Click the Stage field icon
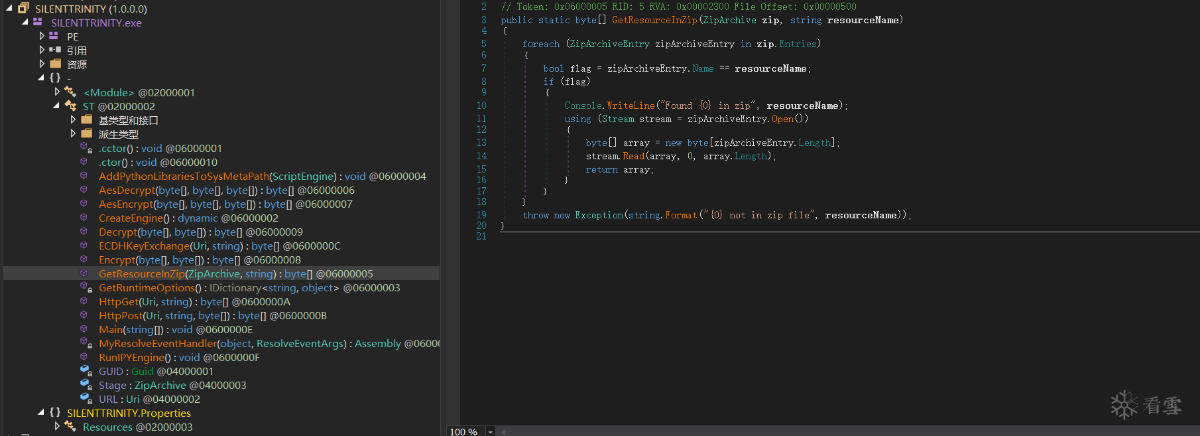Viewport: 1200px width, 436px height. tap(87, 385)
